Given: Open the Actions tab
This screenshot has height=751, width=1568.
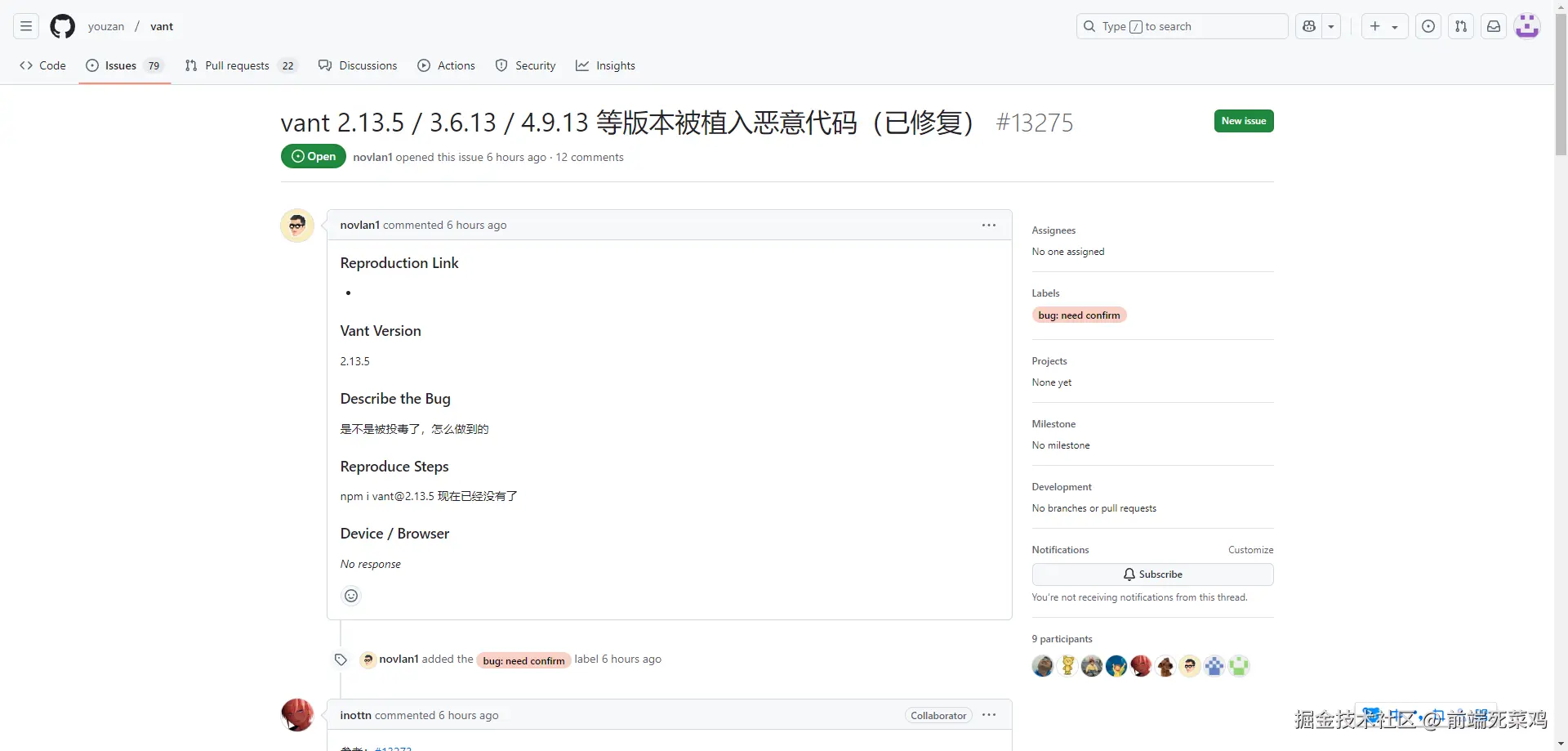Looking at the screenshot, I should [x=446, y=65].
